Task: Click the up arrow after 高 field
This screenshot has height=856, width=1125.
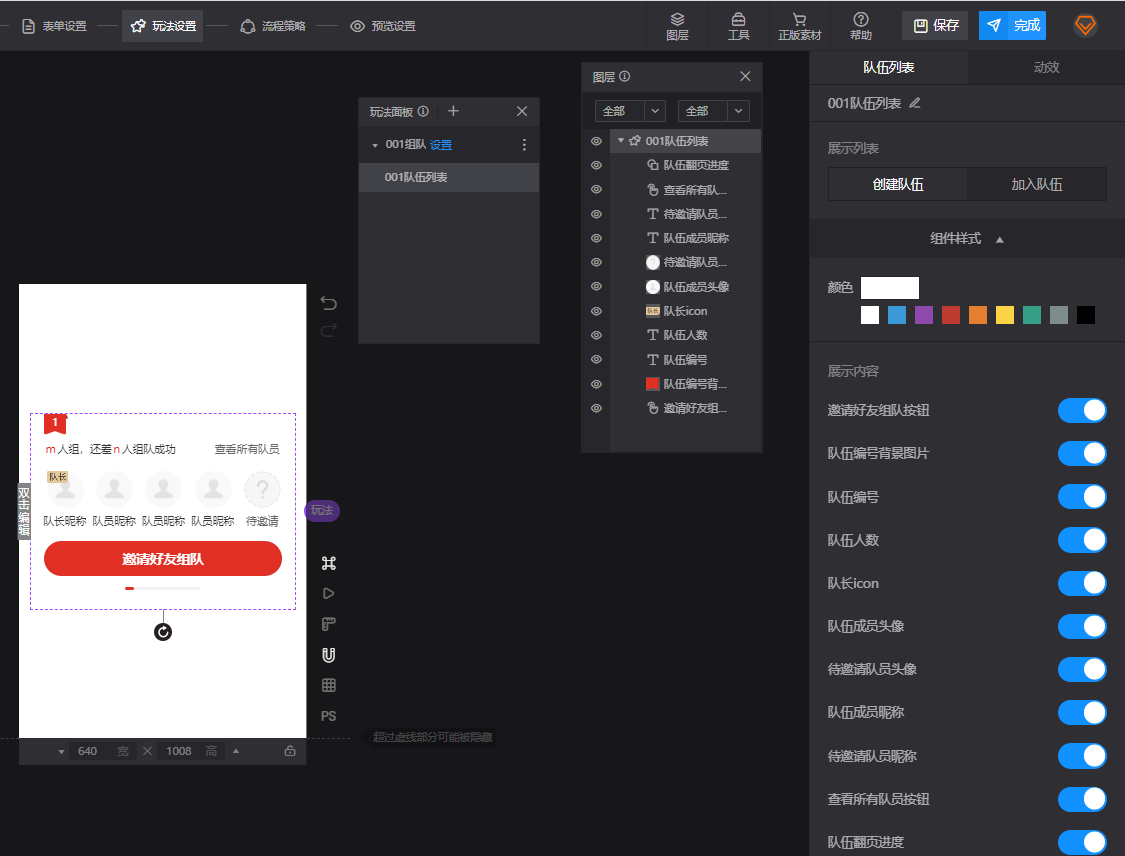Action: point(235,751)
